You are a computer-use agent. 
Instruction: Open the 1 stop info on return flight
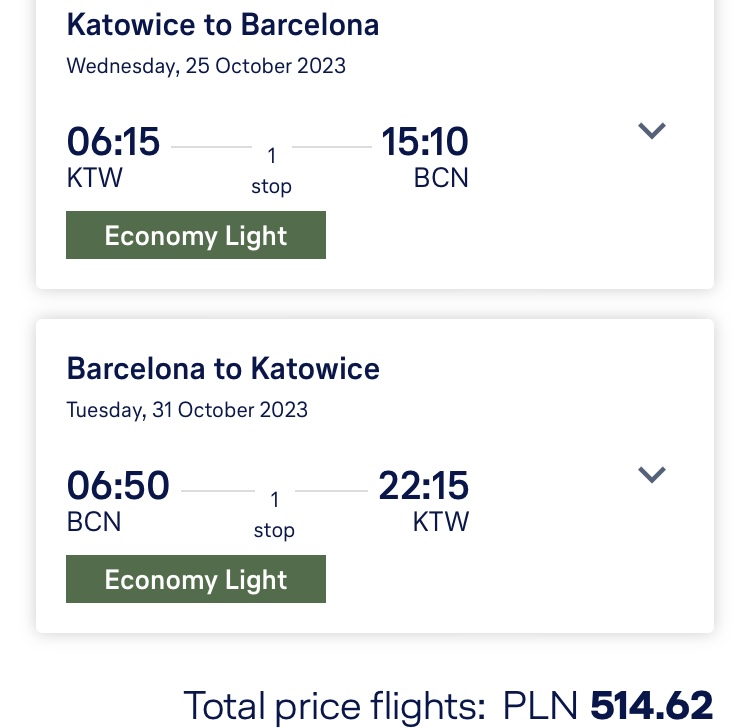[x=274, y=515]
